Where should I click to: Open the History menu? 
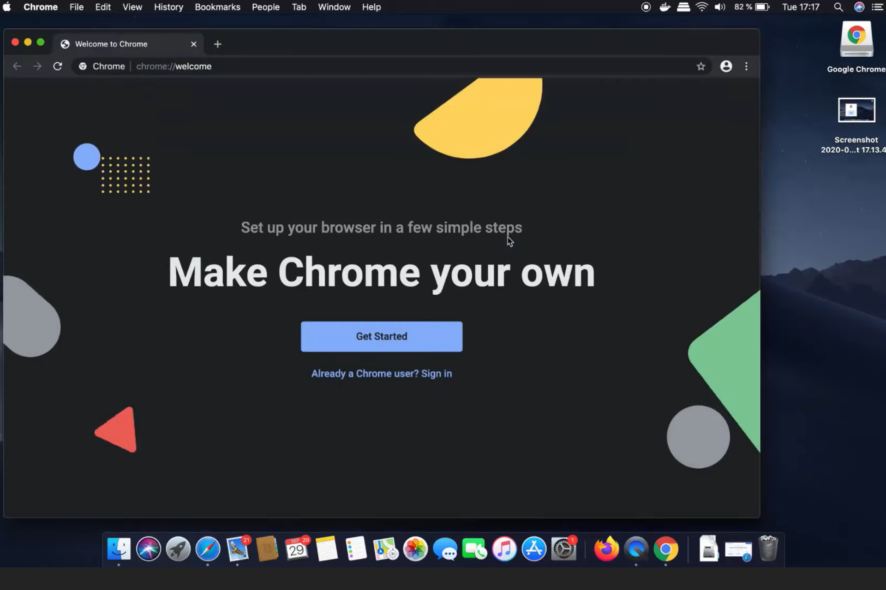click(x=168, y=7)
